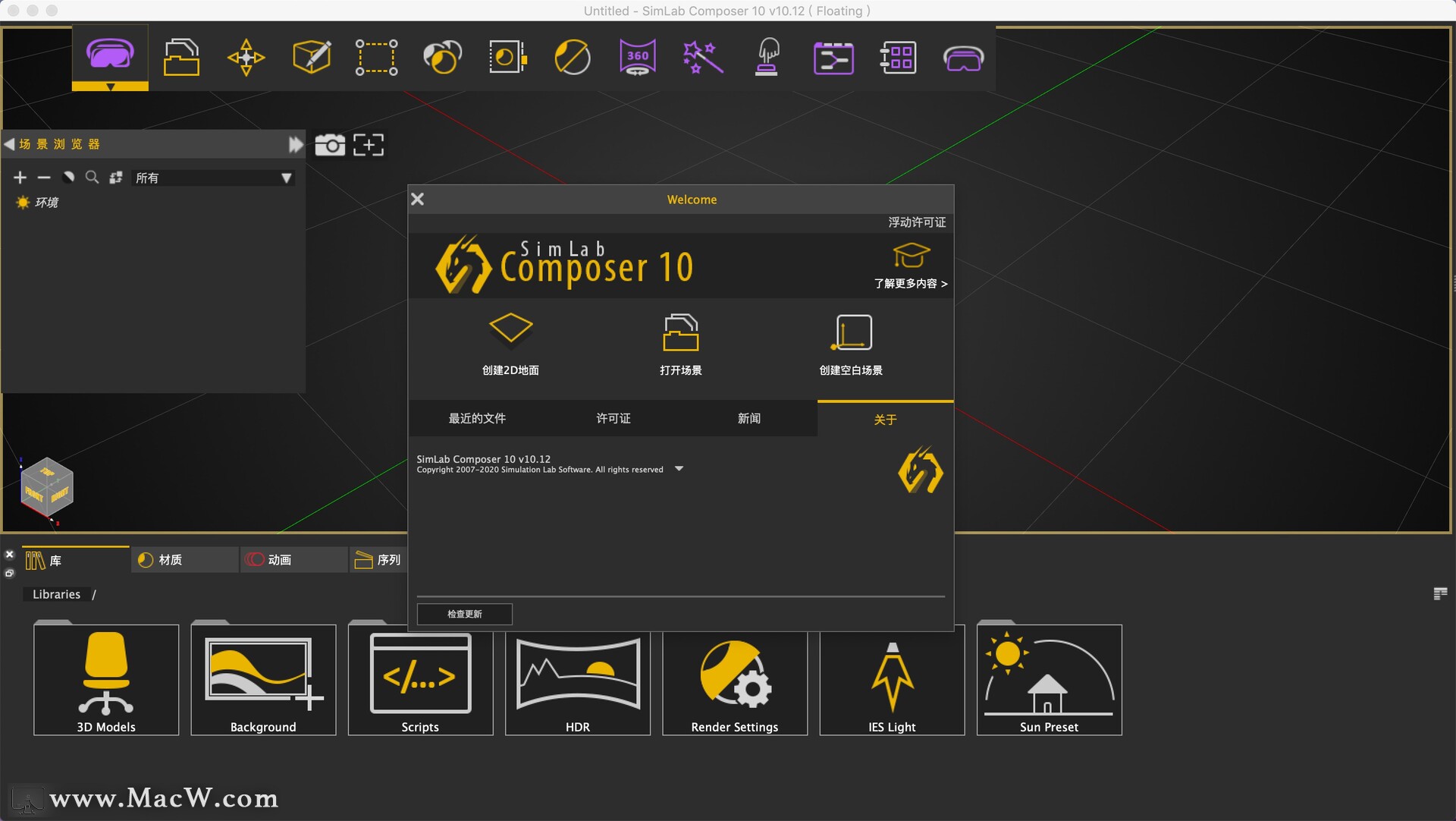Select the VR headset workbench icon
The height and width of the screenshot is (821, 1456).
point(110,54)
